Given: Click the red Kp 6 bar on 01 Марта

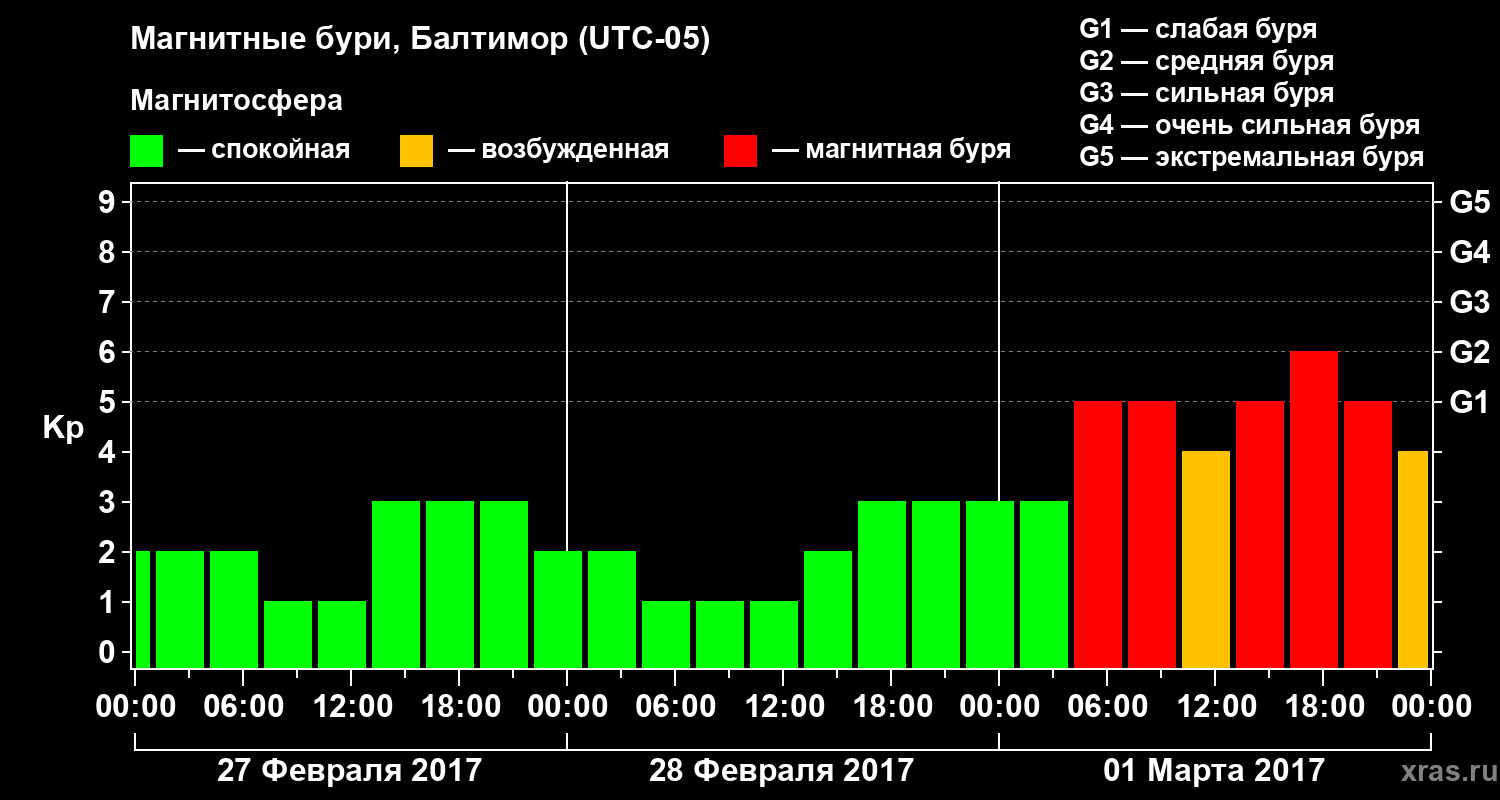Looking at the screenshot, I should [1314, 510].
